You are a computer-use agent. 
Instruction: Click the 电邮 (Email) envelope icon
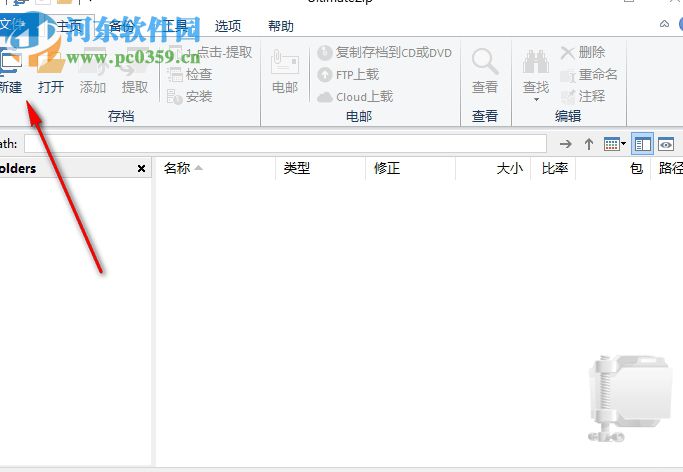(x=285, y=71)
